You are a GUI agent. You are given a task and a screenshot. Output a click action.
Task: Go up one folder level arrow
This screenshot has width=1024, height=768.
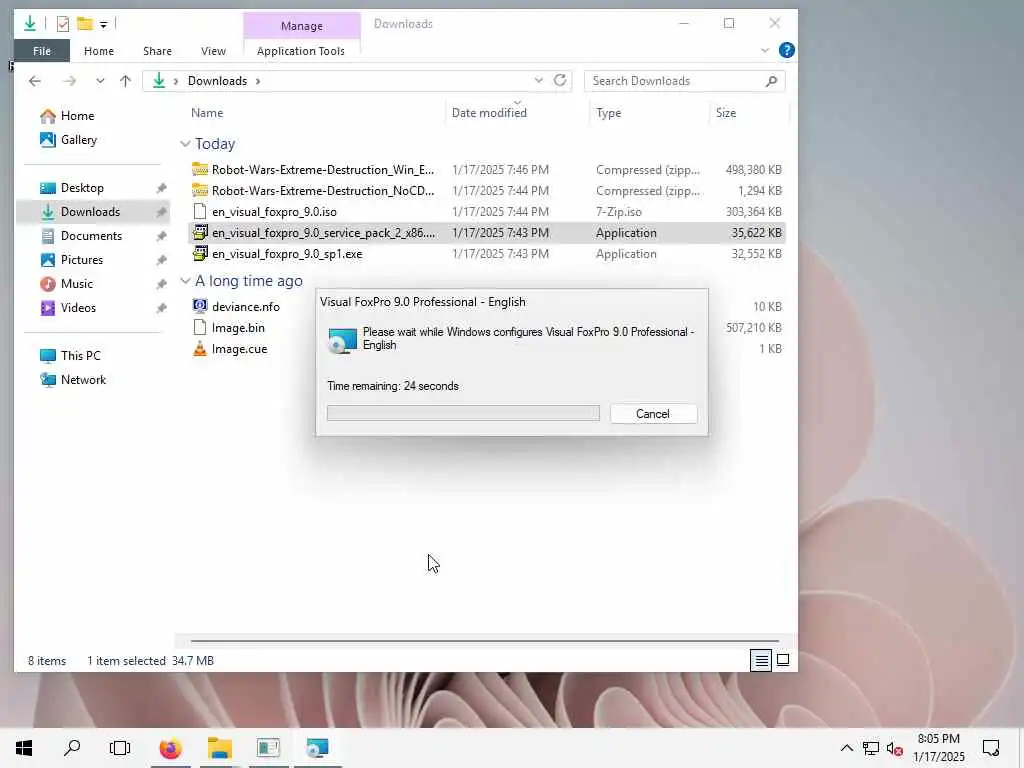(125, 81)
